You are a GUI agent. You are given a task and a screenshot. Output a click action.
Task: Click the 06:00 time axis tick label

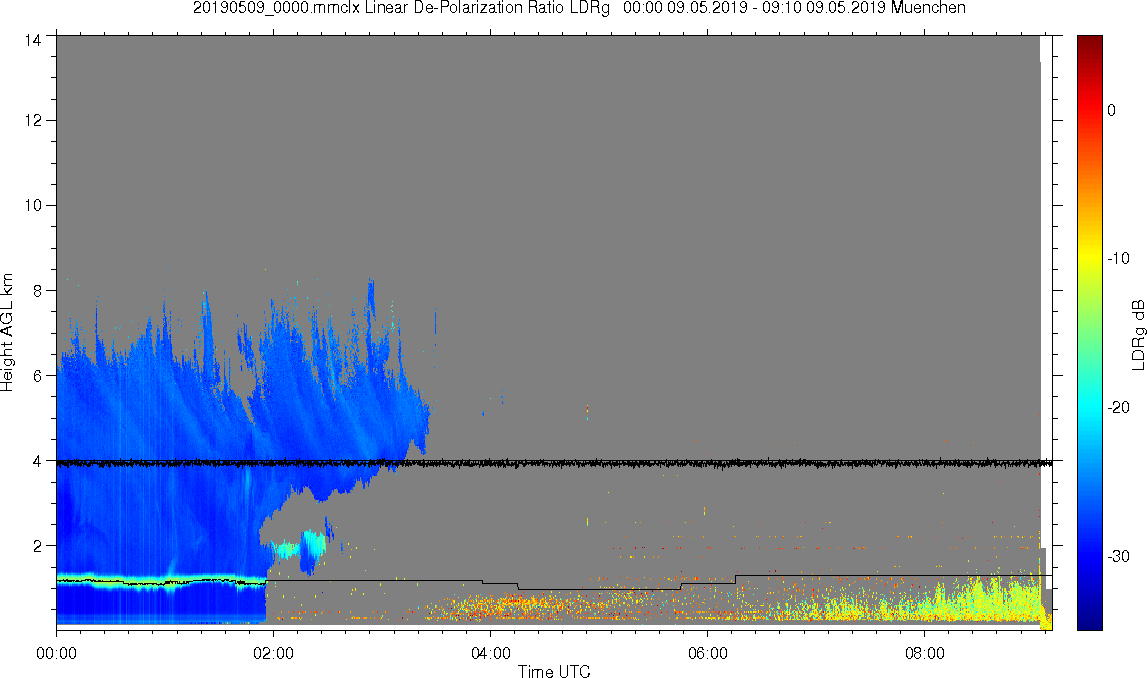click(x=707, y=653)
